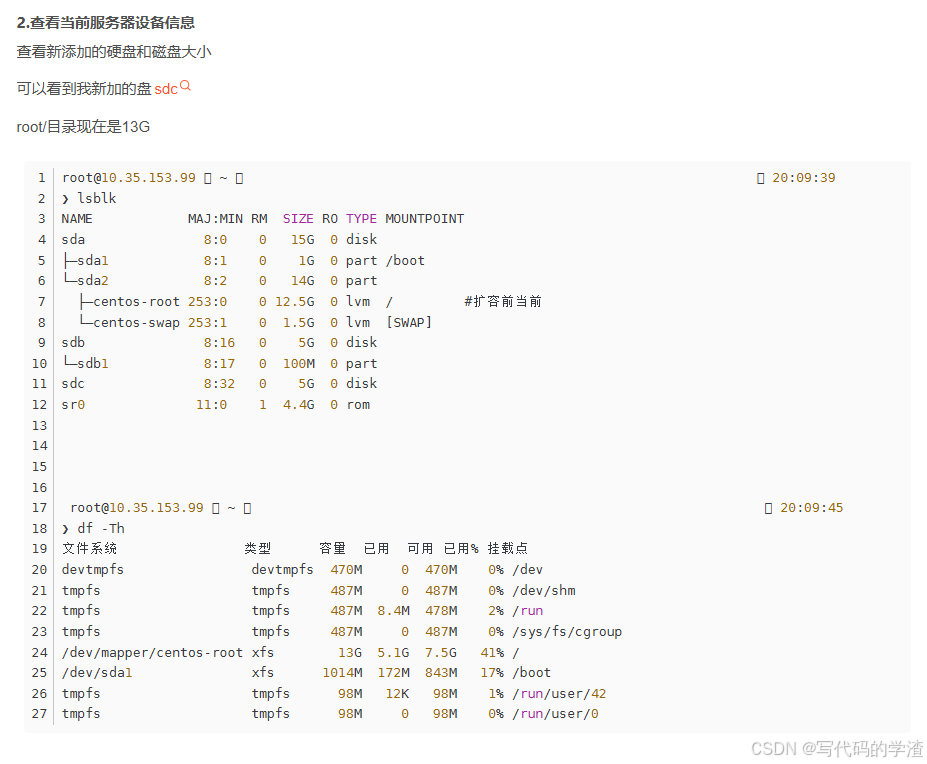Select the sdb1 partition tree entry

[x=92, y=364]
